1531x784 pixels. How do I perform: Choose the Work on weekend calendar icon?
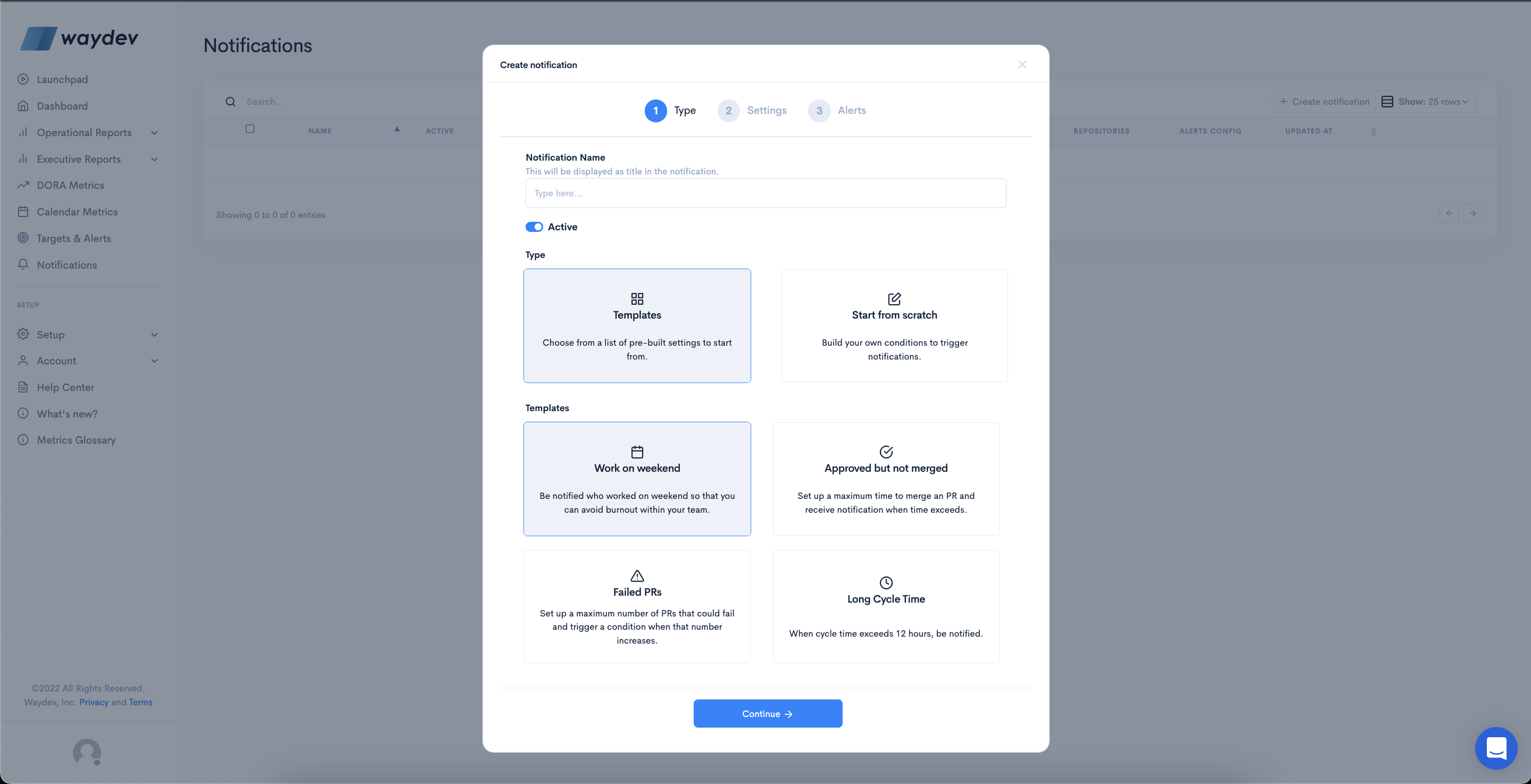point(637,452)
